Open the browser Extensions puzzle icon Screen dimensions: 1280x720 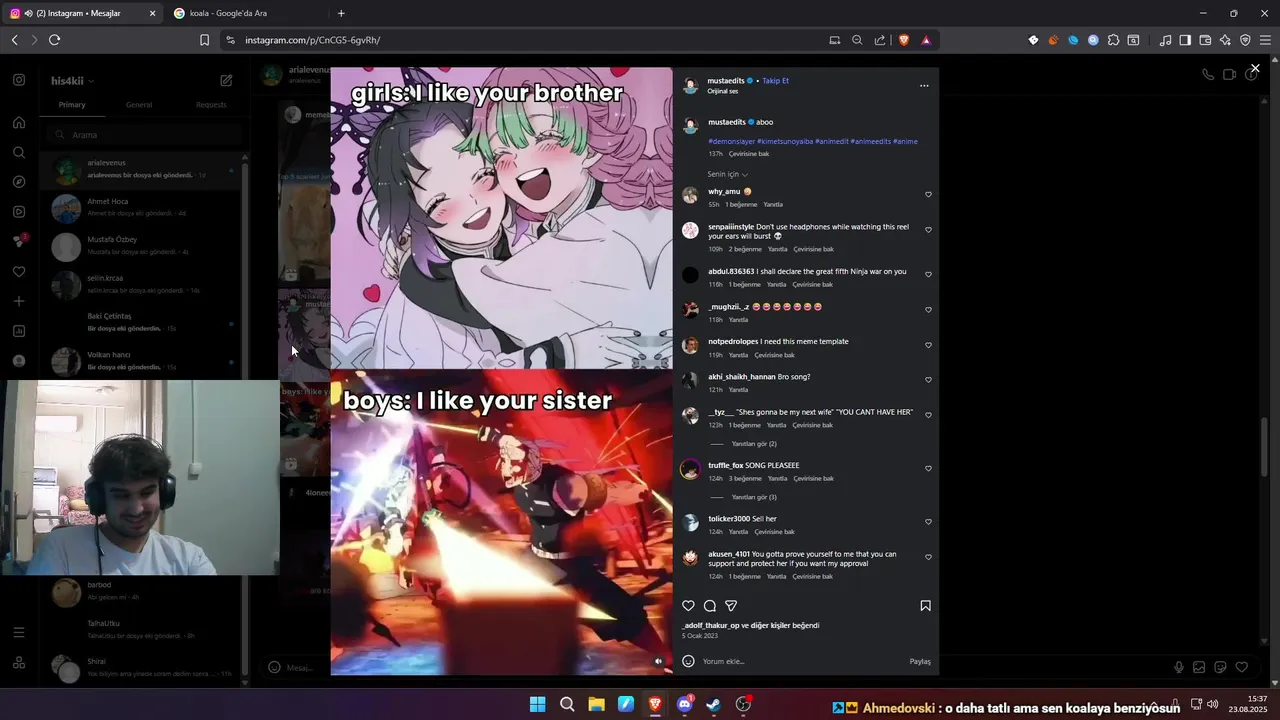[x=1113, y=40]
